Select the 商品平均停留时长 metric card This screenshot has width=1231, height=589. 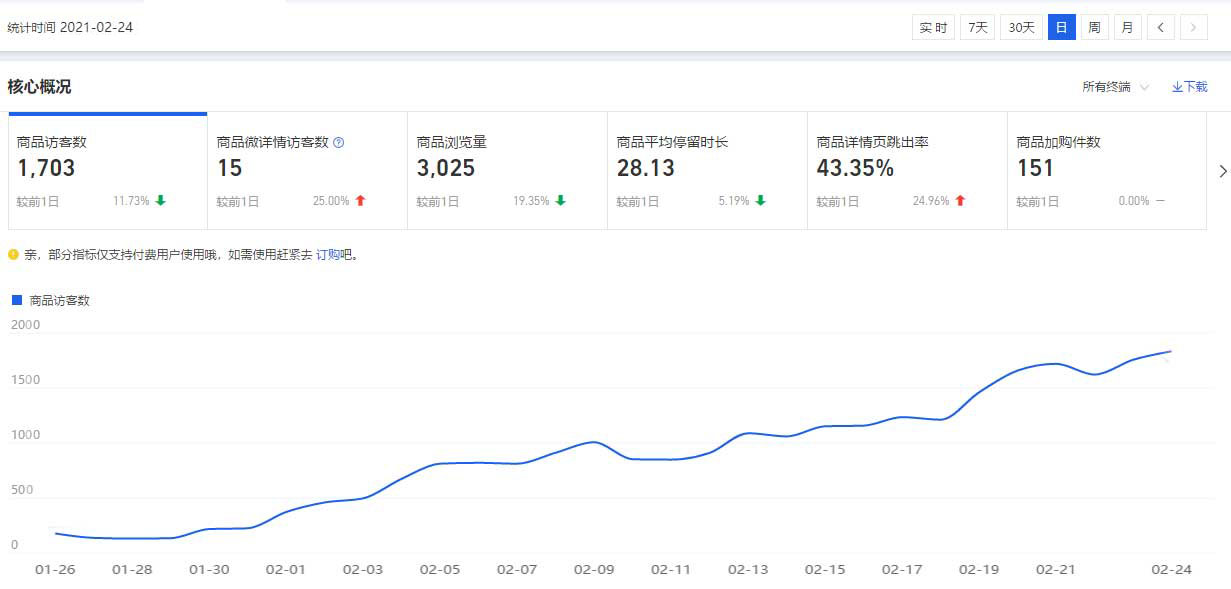point(708,171)
